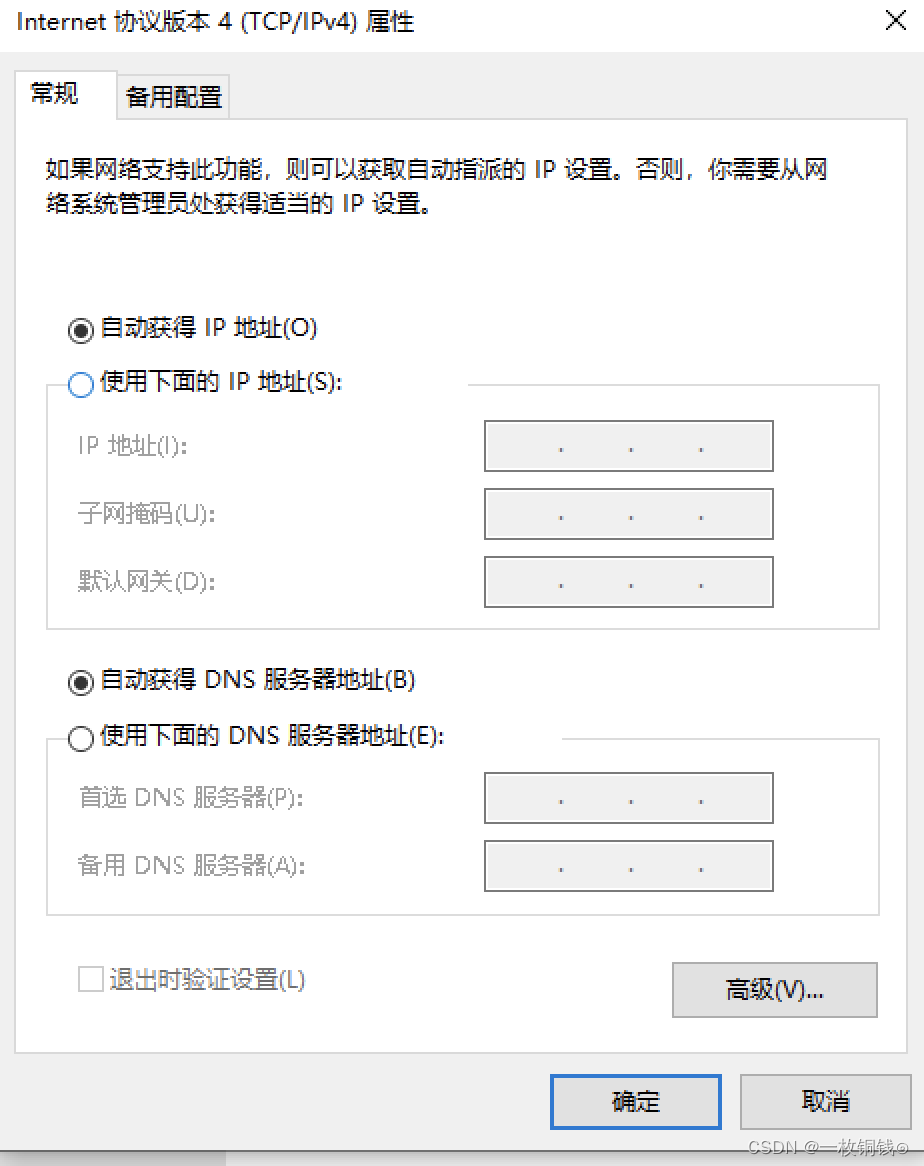This screenshot has height=1166, width=924.
Task: Click the 子网掩码 input field
Action: [628, 514]
